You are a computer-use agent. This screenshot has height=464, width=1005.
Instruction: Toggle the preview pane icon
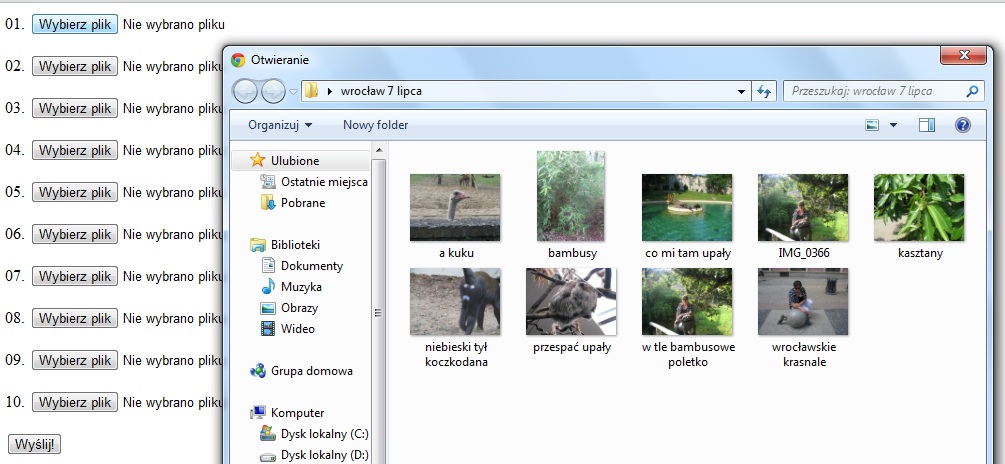click(926, 125)
